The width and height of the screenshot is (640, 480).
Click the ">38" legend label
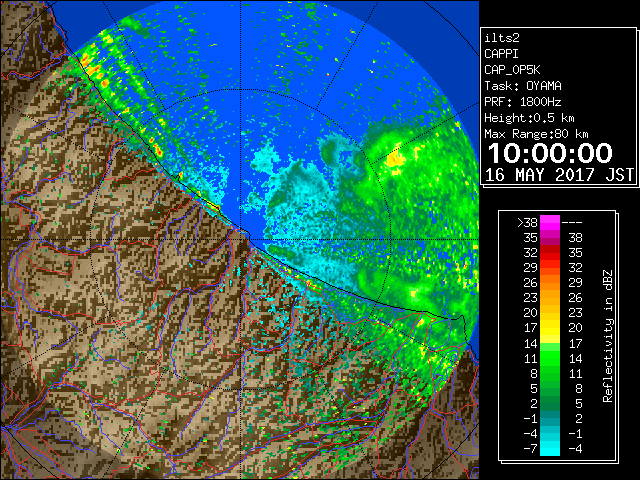(527, 223)
